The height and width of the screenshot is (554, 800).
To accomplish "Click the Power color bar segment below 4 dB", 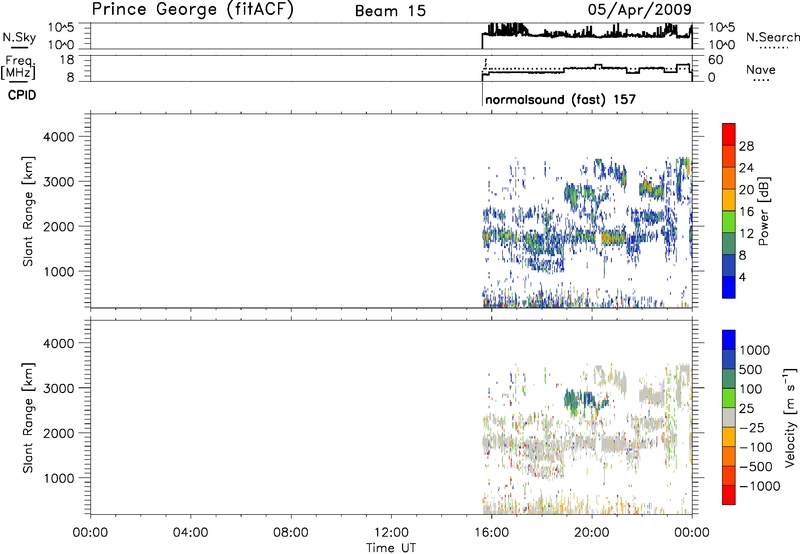I will pyautogui.click(x=729, y=287).
